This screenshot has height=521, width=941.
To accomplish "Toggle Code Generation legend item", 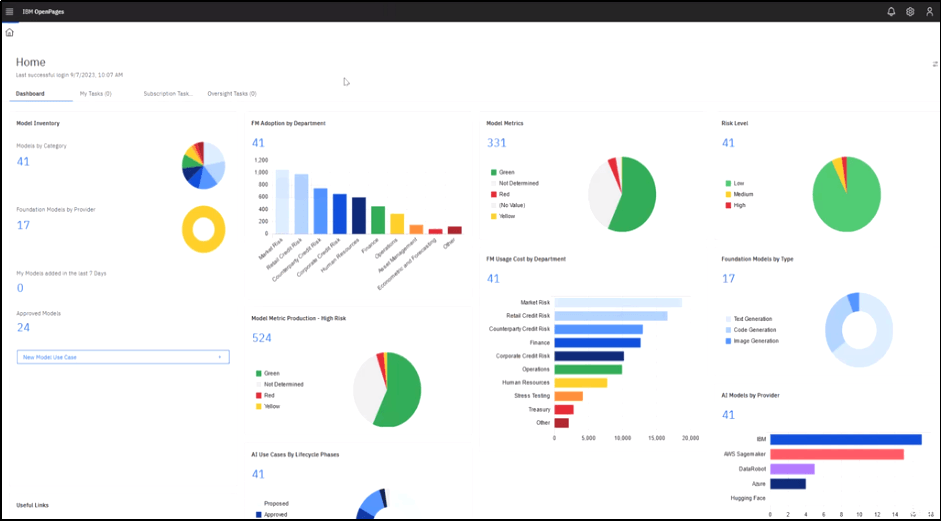I will tap(751, 330).
